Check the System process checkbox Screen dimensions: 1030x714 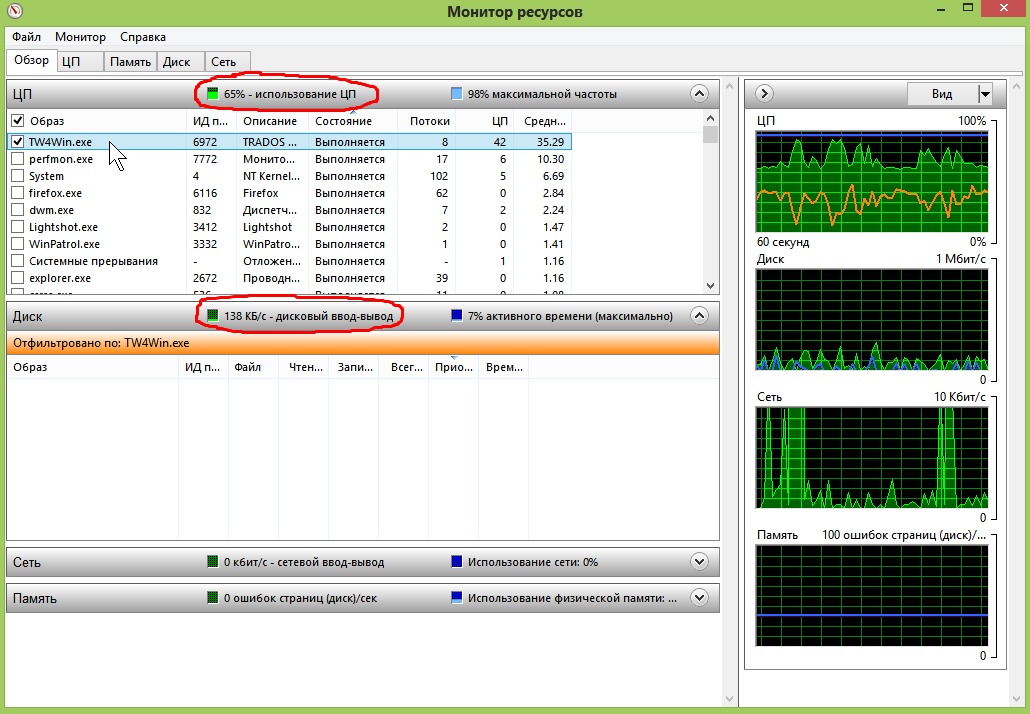[18, 176]
